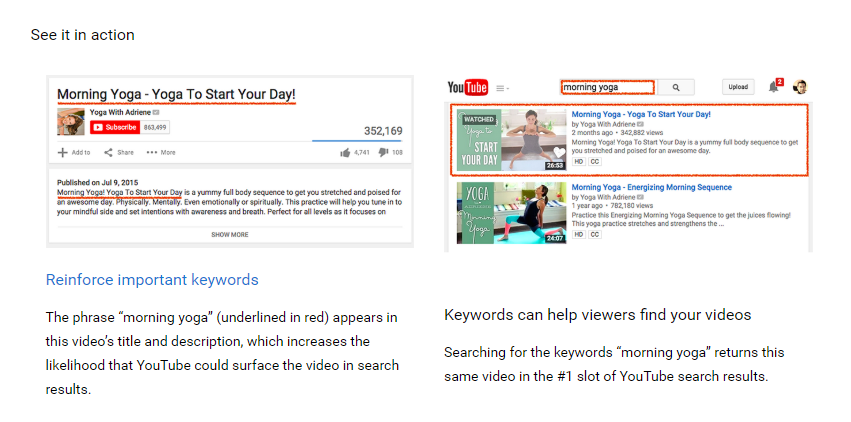Click the like/dislike ratio bar

click(357, 140)
